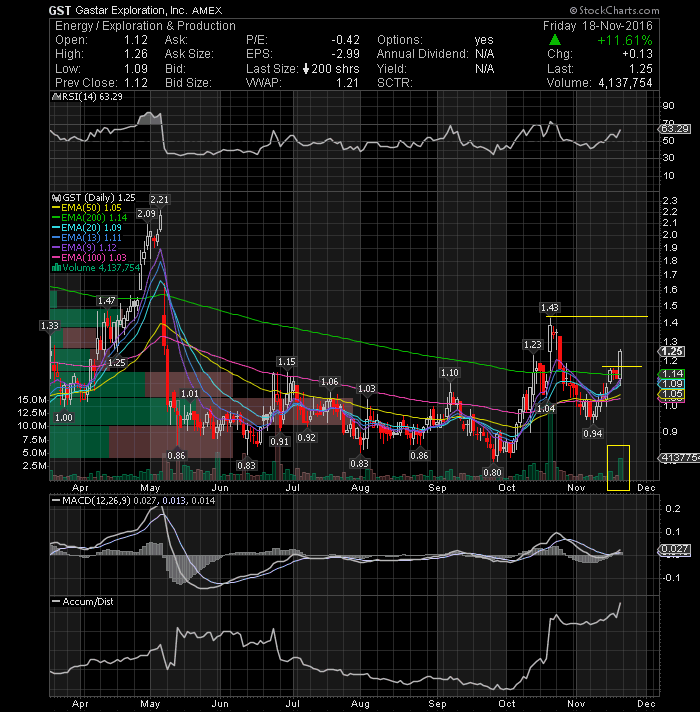
Task: Click the 1.23 price label in October
Action: tap(533, 345)
